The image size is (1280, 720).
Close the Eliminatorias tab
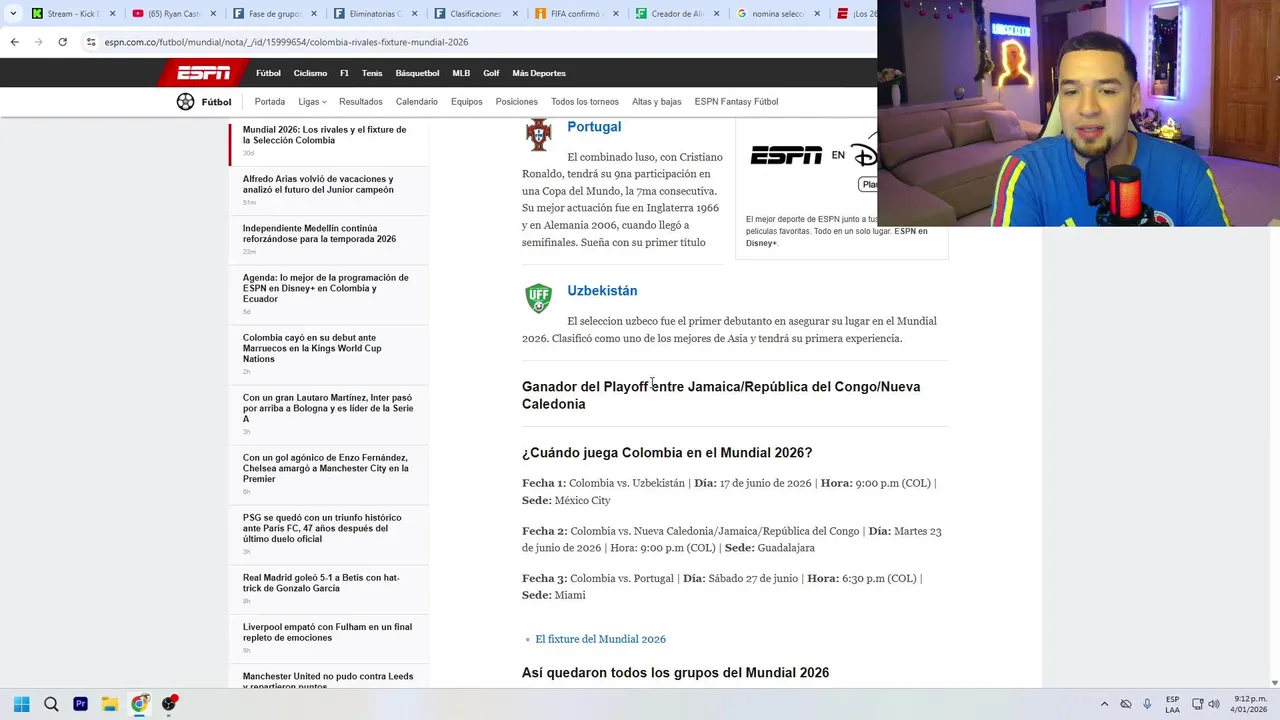point(415,14)
